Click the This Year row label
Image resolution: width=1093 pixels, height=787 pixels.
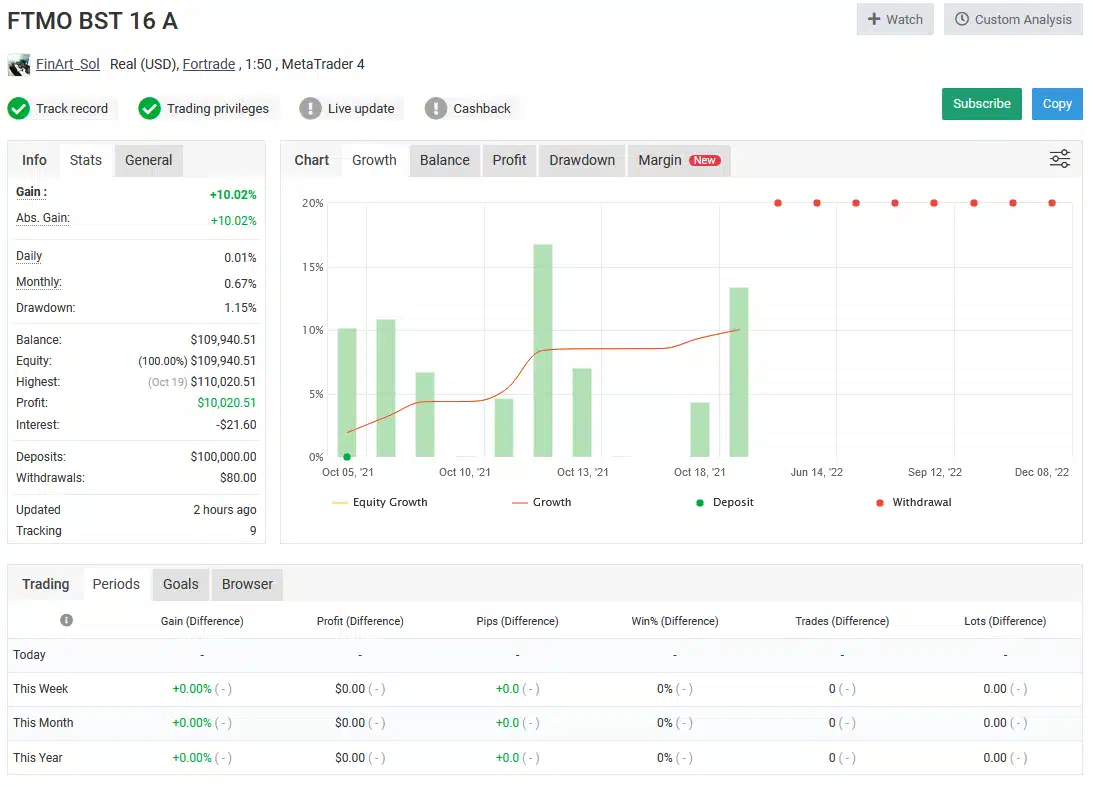(38, 758)
